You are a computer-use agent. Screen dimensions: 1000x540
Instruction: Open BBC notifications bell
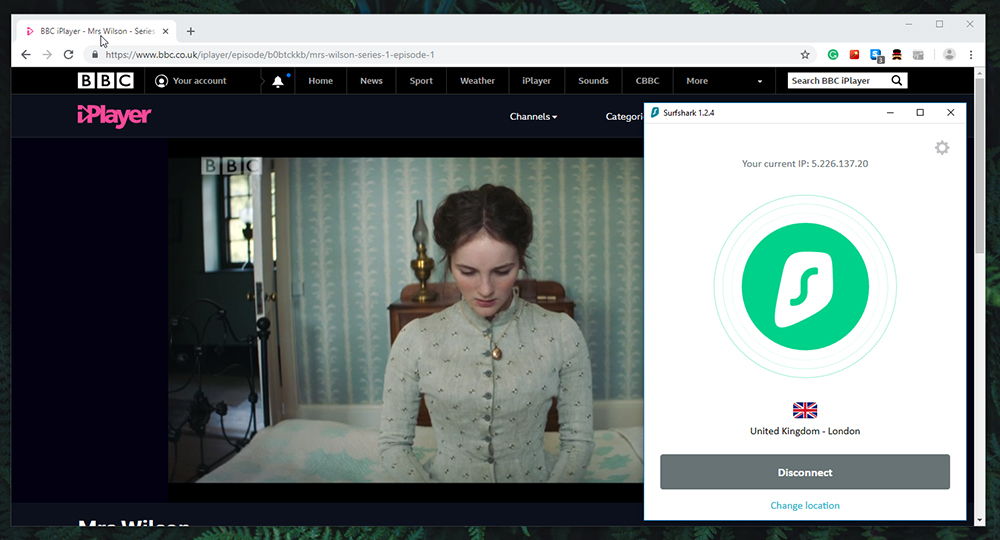(x=278, y=81)
